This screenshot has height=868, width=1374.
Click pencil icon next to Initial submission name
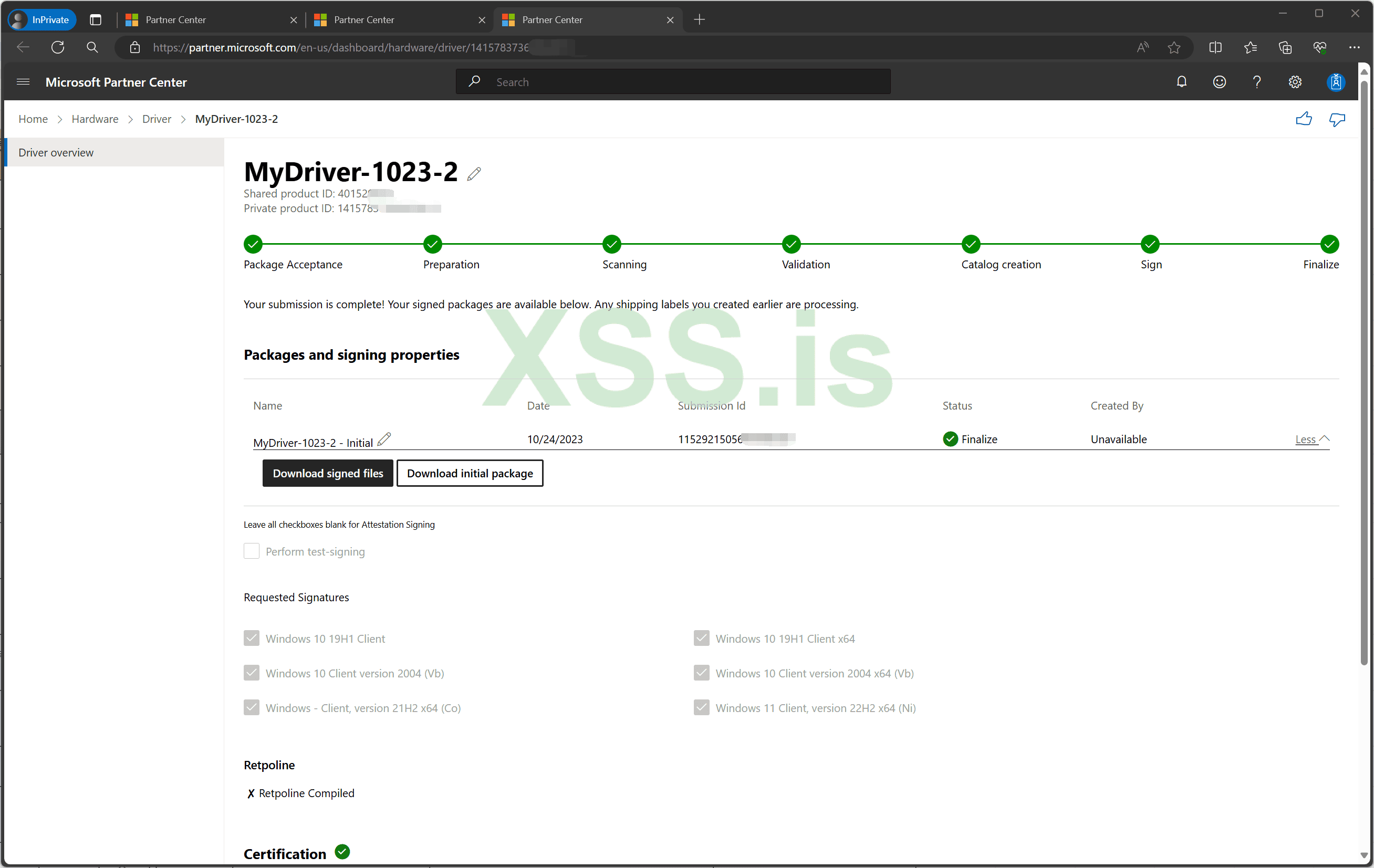pos(384,438)
